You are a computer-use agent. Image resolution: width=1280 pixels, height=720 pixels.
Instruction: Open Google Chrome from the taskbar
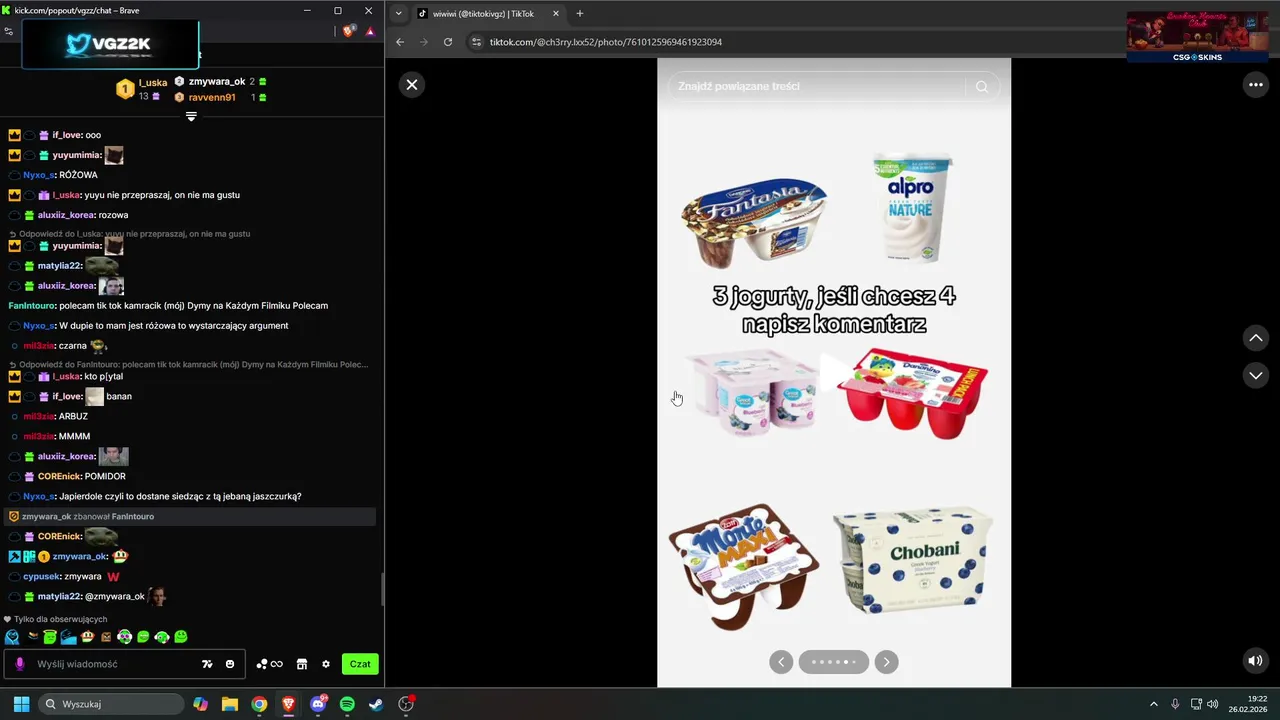point(259,704)
